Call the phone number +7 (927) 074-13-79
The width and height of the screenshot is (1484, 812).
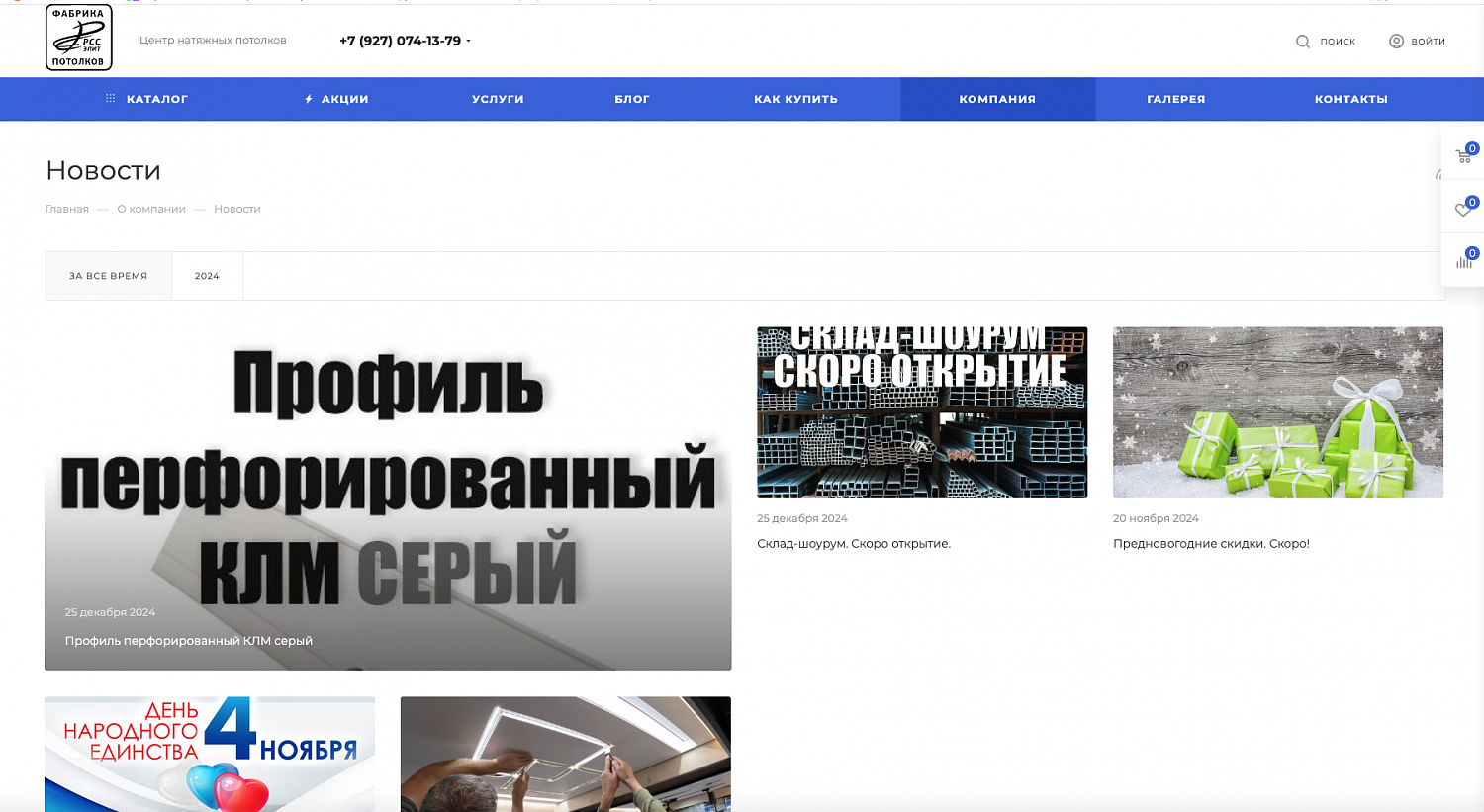tap(400, 41)
